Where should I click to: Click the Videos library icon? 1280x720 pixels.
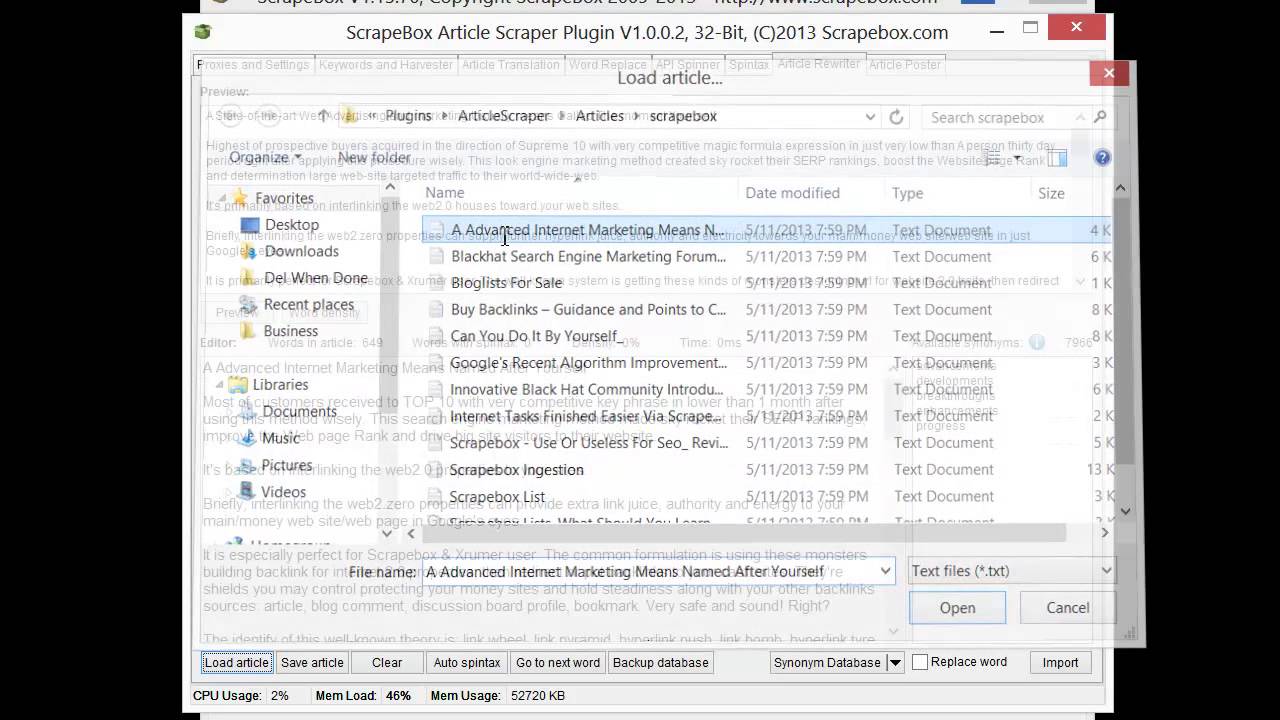[247, 492]
